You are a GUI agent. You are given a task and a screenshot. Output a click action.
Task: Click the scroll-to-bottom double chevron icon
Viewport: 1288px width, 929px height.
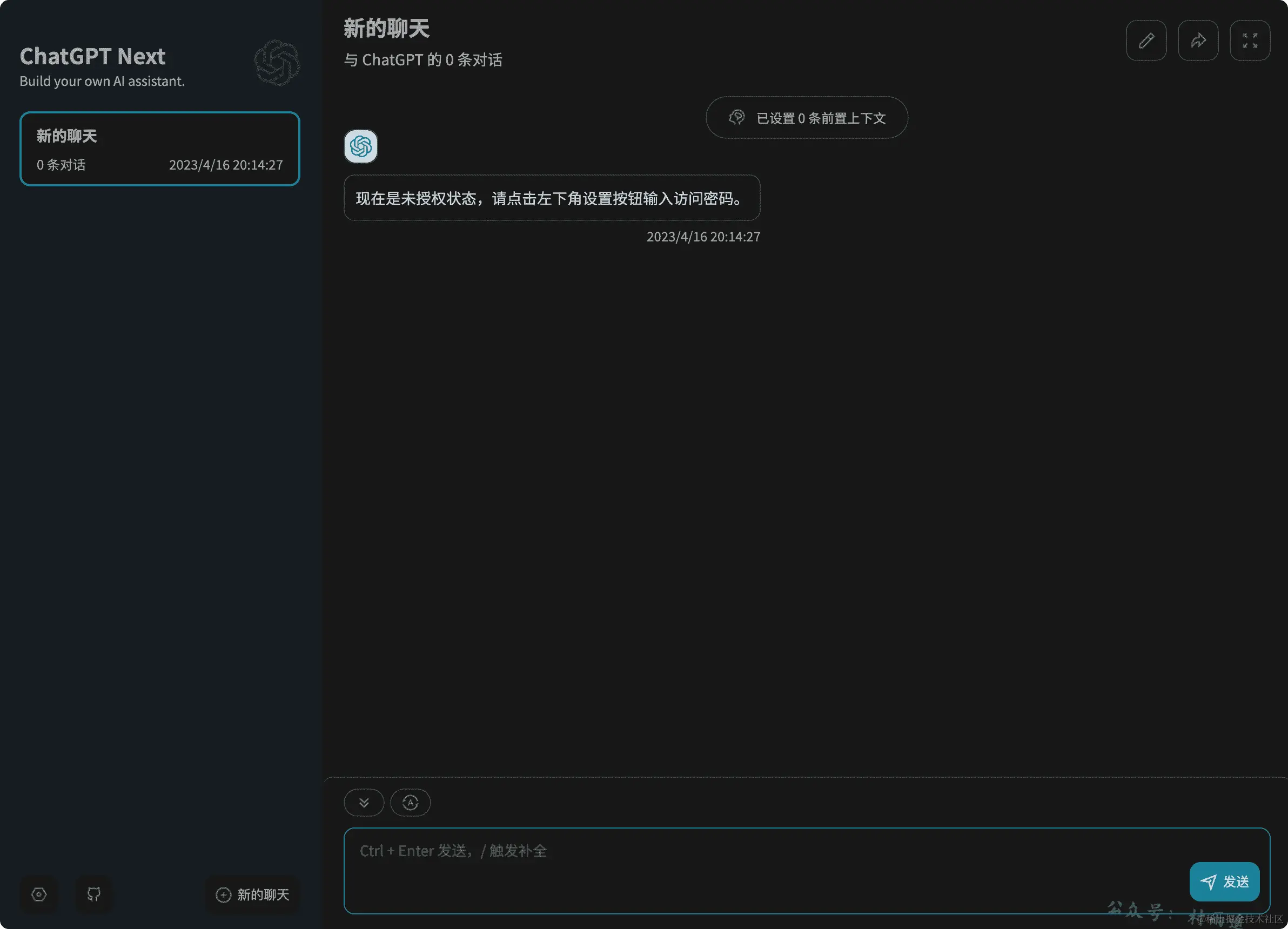click(364, 803)
